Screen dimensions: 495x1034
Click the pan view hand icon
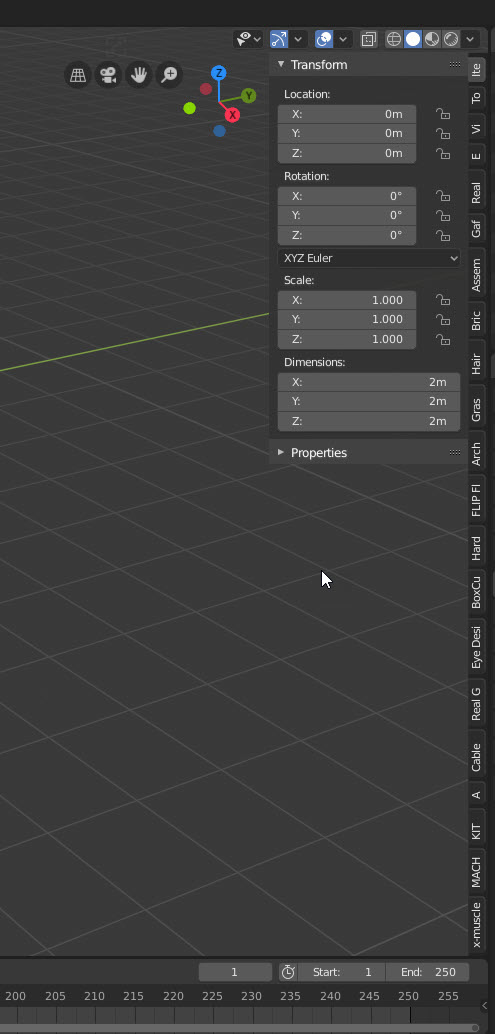[139, 75]
